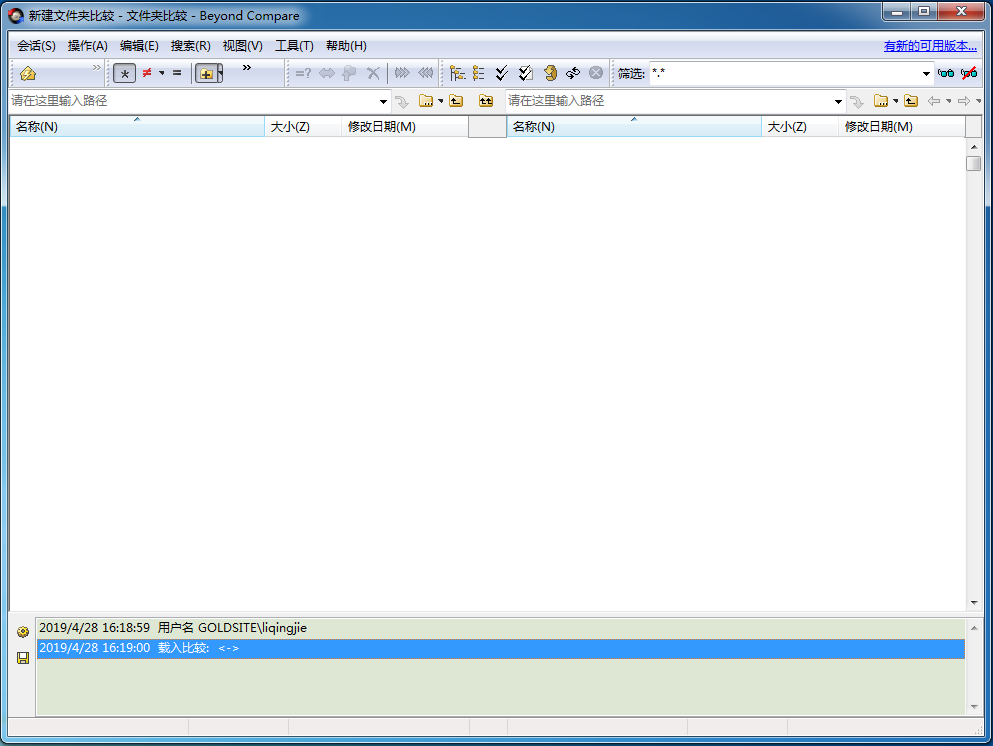The image size is (993, 746).
Task: Expand the 筛选 filter dropdown arrow
Action: (926, 73)
